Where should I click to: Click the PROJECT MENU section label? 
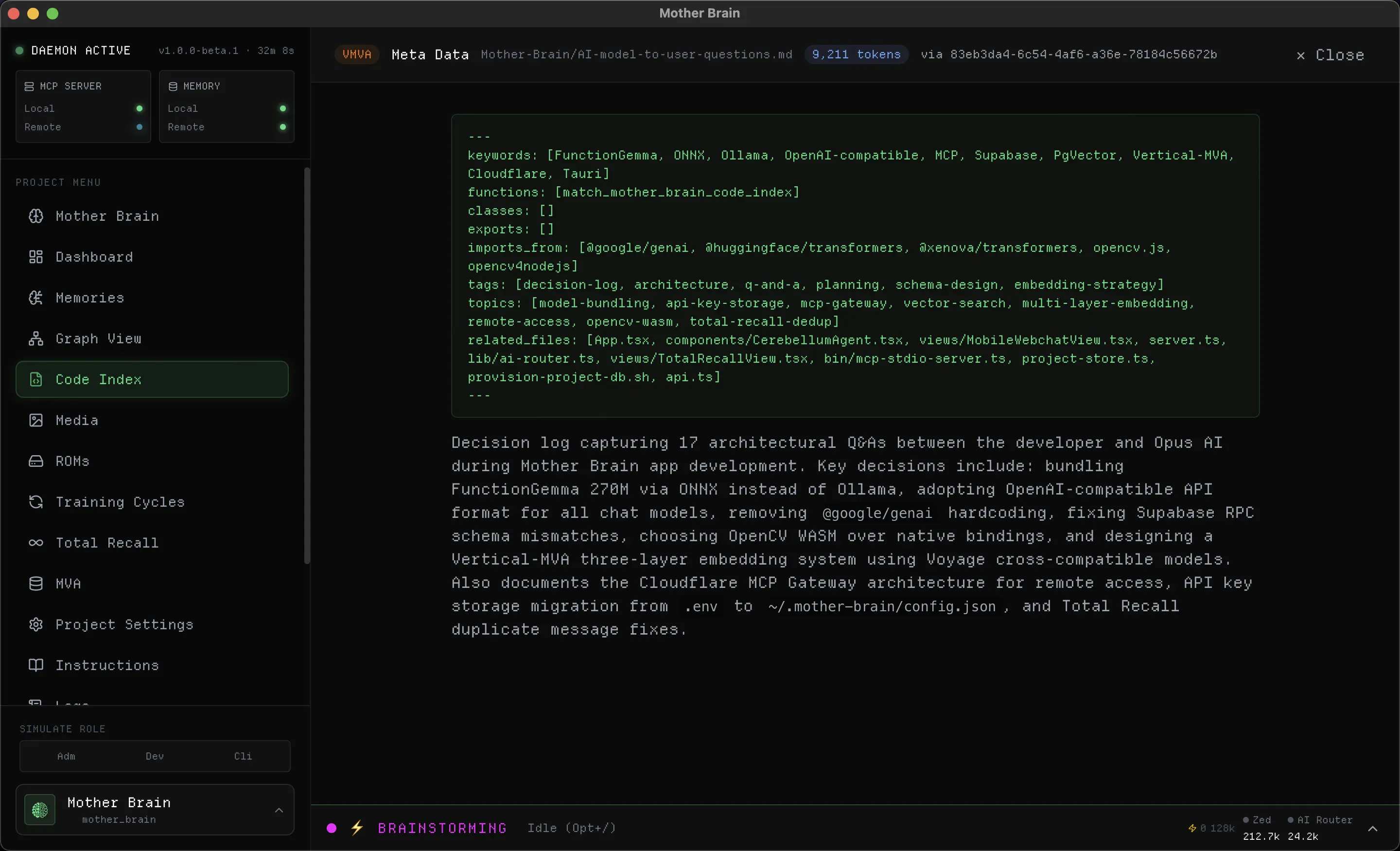(58, 182)
